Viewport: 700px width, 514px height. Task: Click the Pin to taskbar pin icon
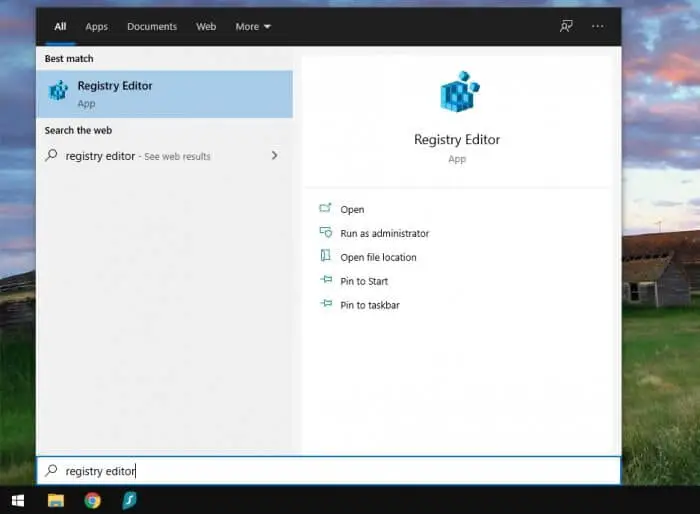pos(326,304)
